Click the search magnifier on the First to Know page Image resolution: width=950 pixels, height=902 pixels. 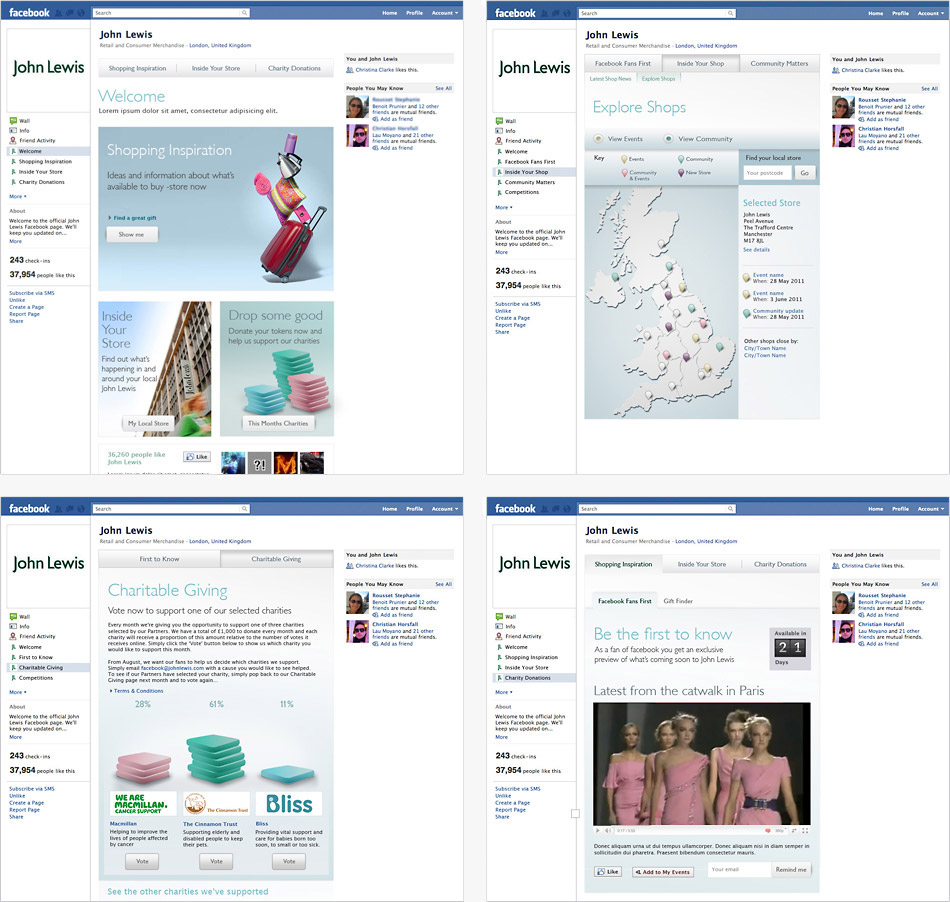(730, 509)
